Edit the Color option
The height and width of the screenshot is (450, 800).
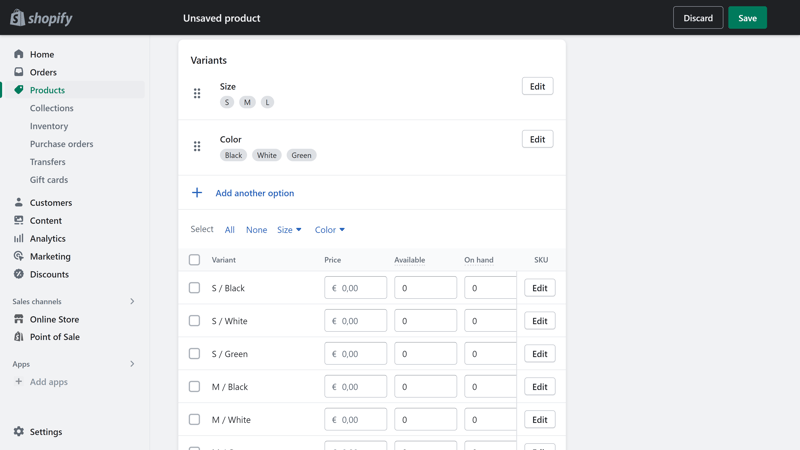click(x=537, y=139)
